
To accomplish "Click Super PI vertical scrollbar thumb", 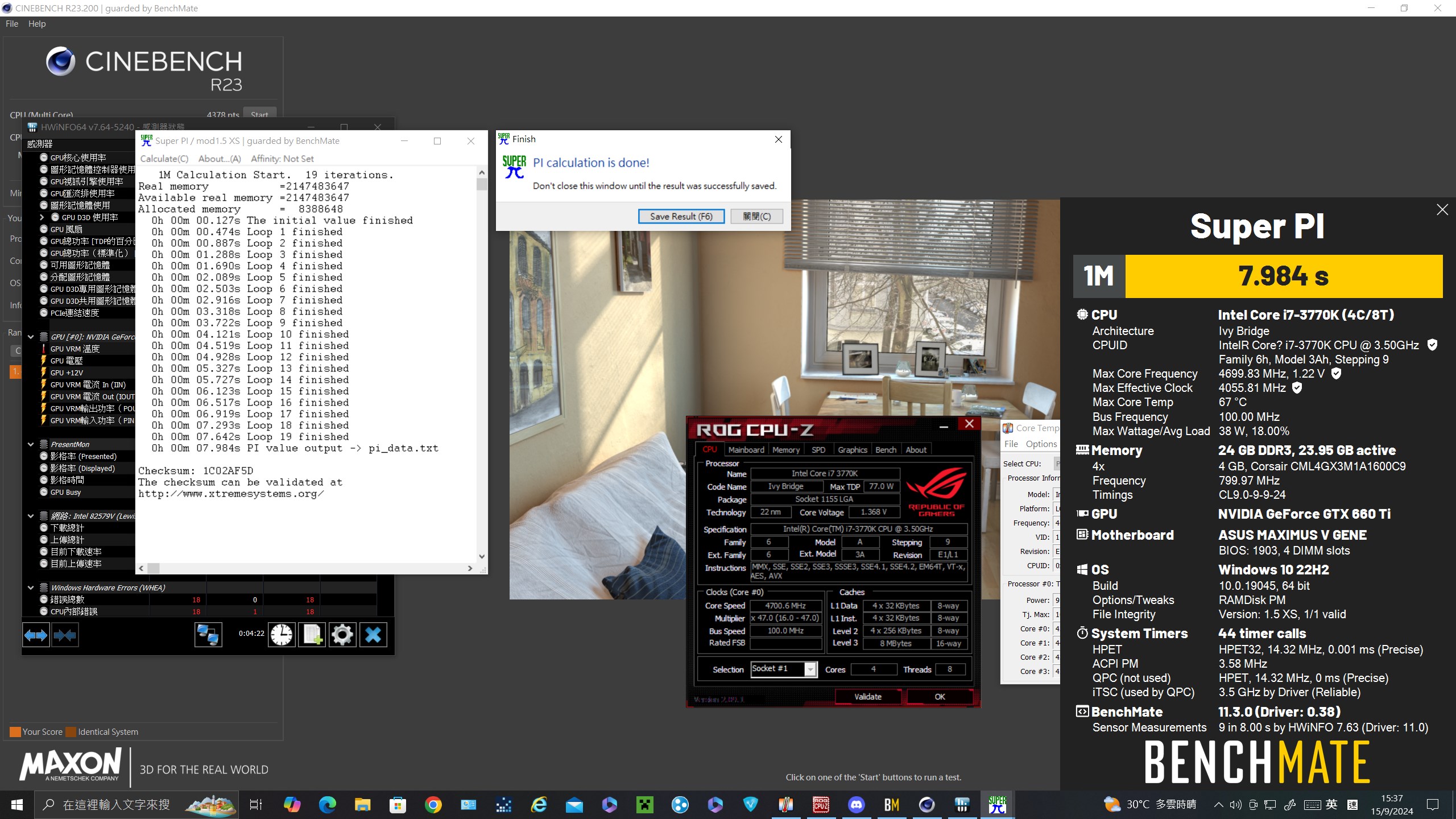I will (x=482, y=184).
